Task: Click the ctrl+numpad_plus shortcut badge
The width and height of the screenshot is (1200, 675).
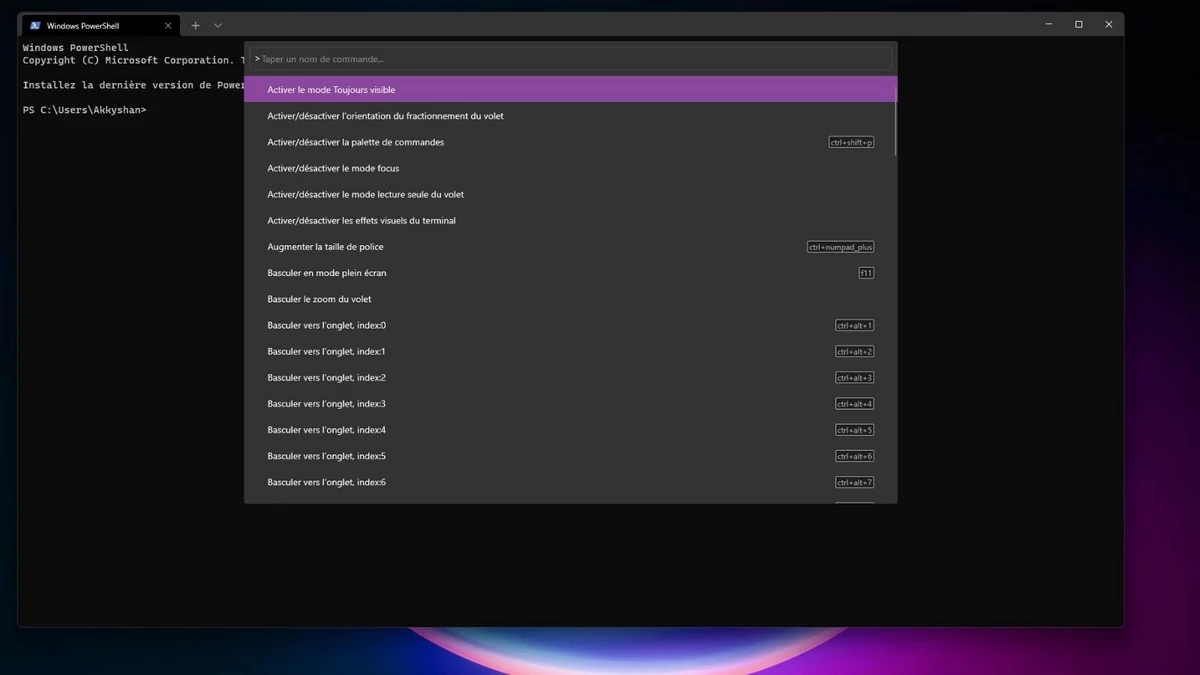Action: tap(841, 247)
